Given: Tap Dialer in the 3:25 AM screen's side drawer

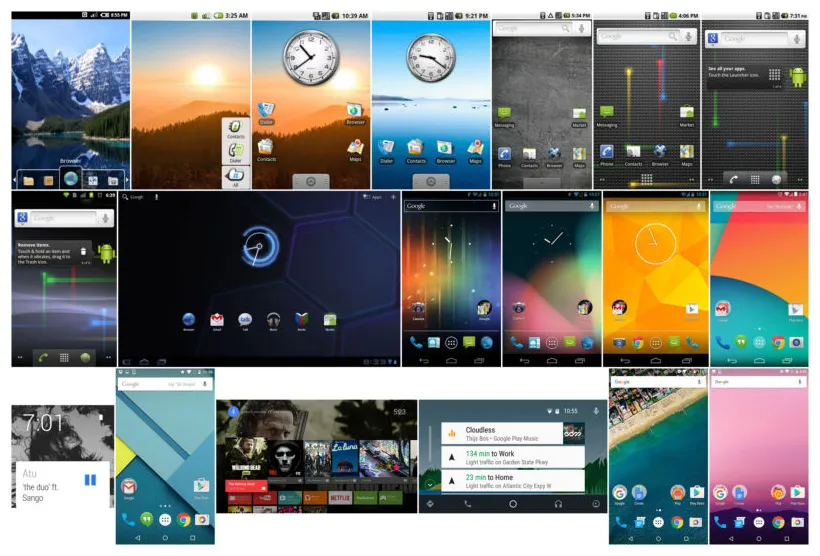Looking at the screenshot, I should tap(235, 153).
